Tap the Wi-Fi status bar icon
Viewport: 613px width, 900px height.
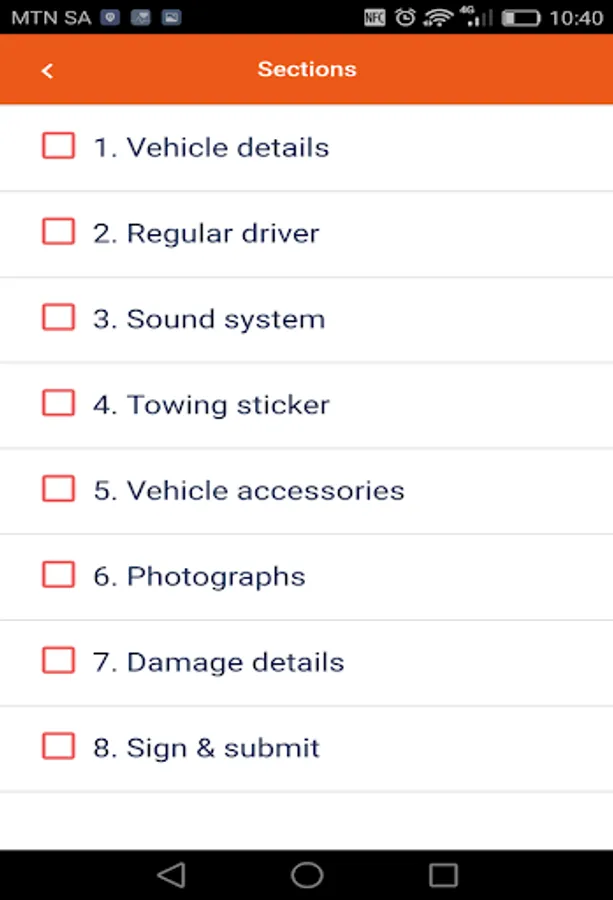pos(437,18)
